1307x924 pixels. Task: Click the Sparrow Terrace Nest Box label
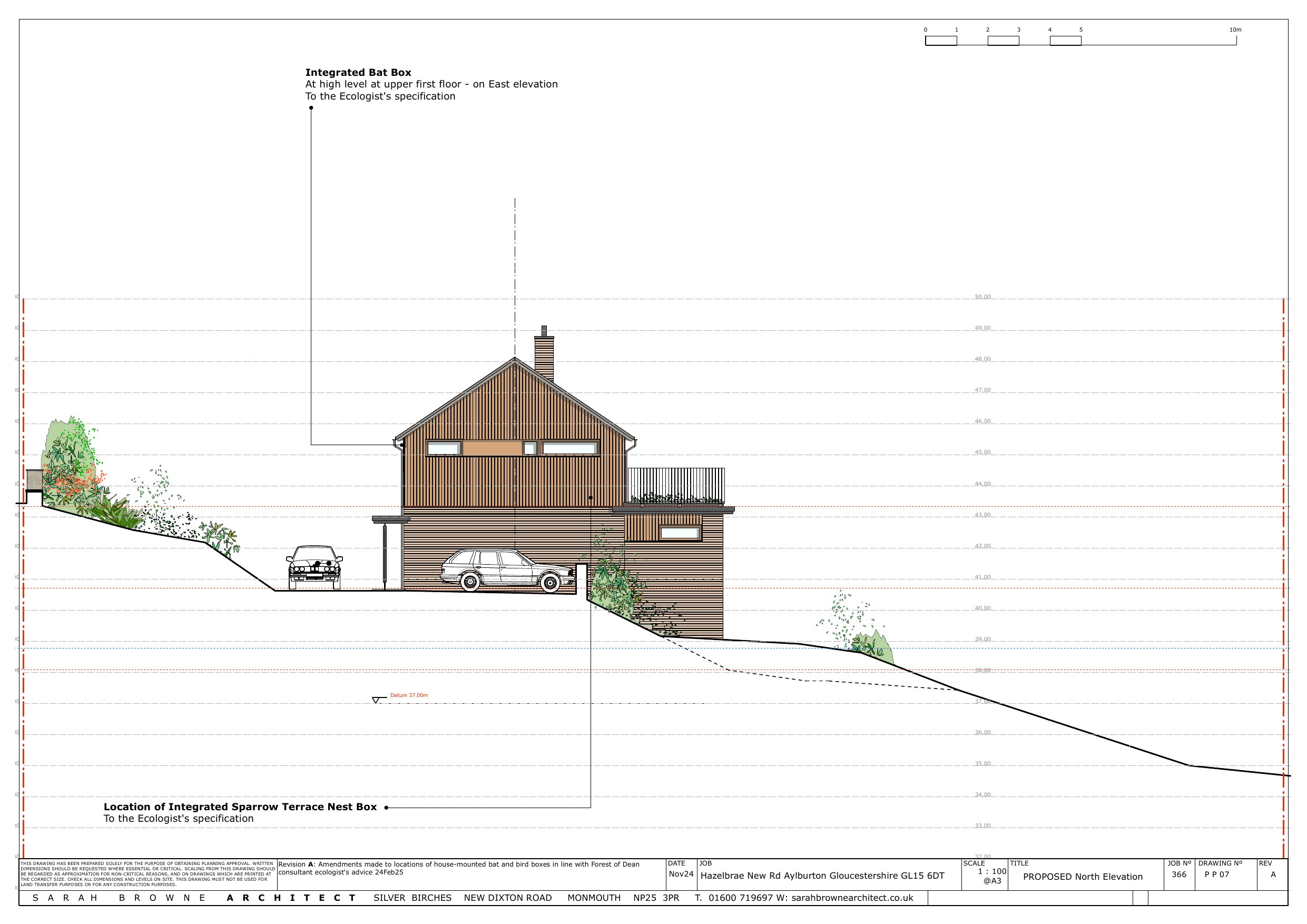pos(240,807)
